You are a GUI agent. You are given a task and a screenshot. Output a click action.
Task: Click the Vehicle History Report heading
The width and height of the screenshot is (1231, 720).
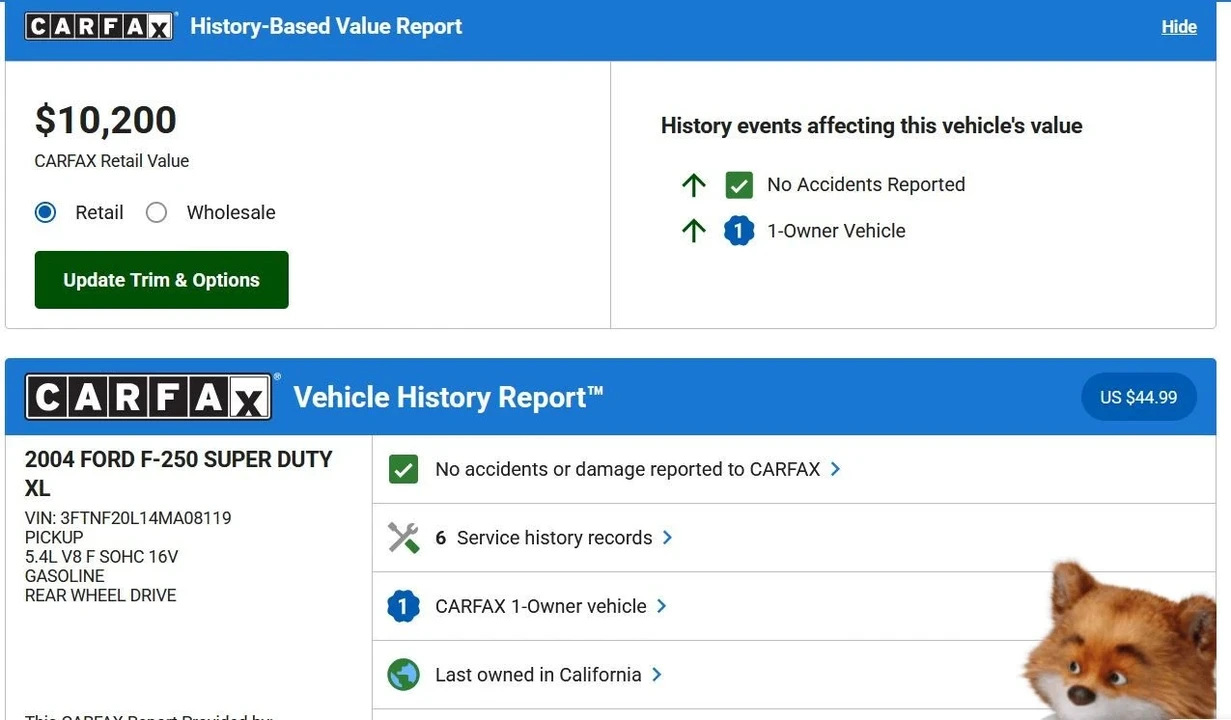(449, 397)
